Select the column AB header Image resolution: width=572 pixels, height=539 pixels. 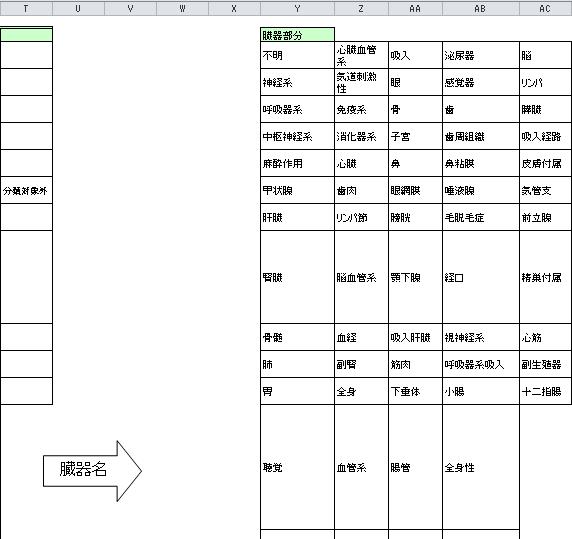pyautogui.click(x=481, y=8)
